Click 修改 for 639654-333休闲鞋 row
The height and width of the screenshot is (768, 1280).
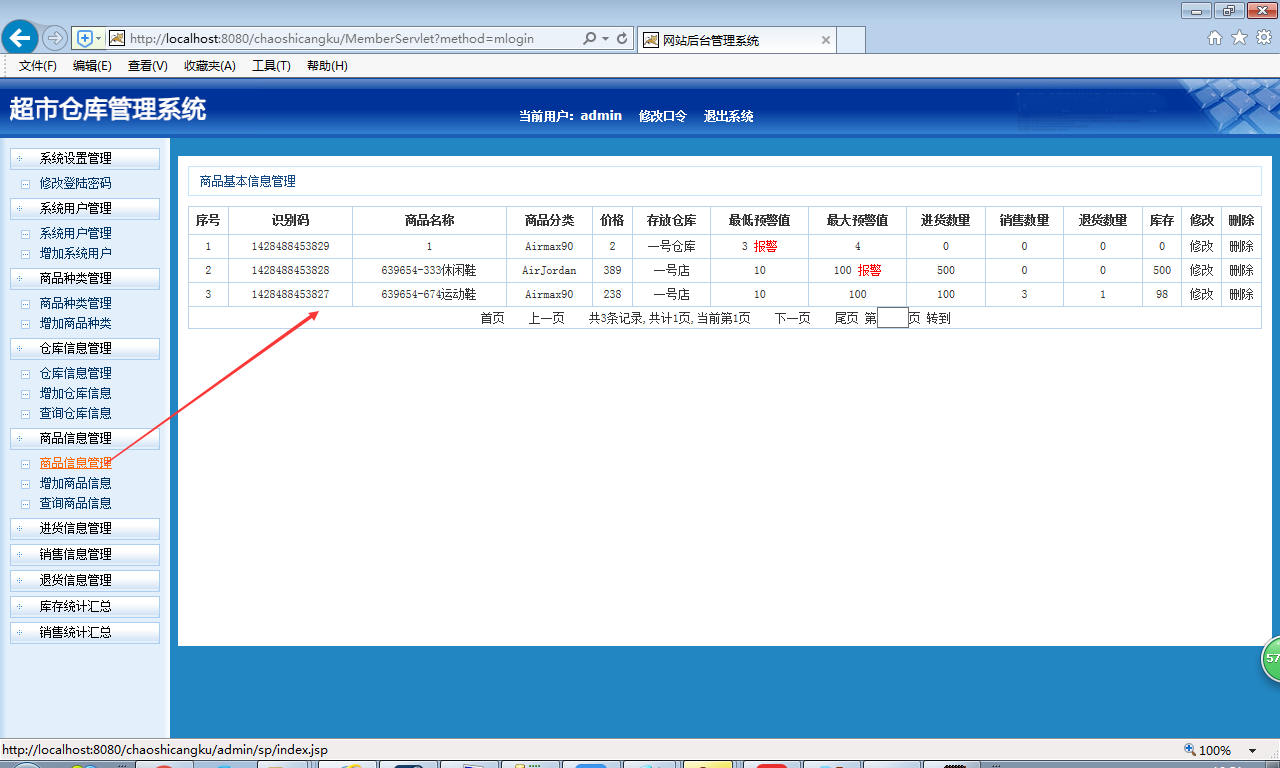[x=1201, y=270]
